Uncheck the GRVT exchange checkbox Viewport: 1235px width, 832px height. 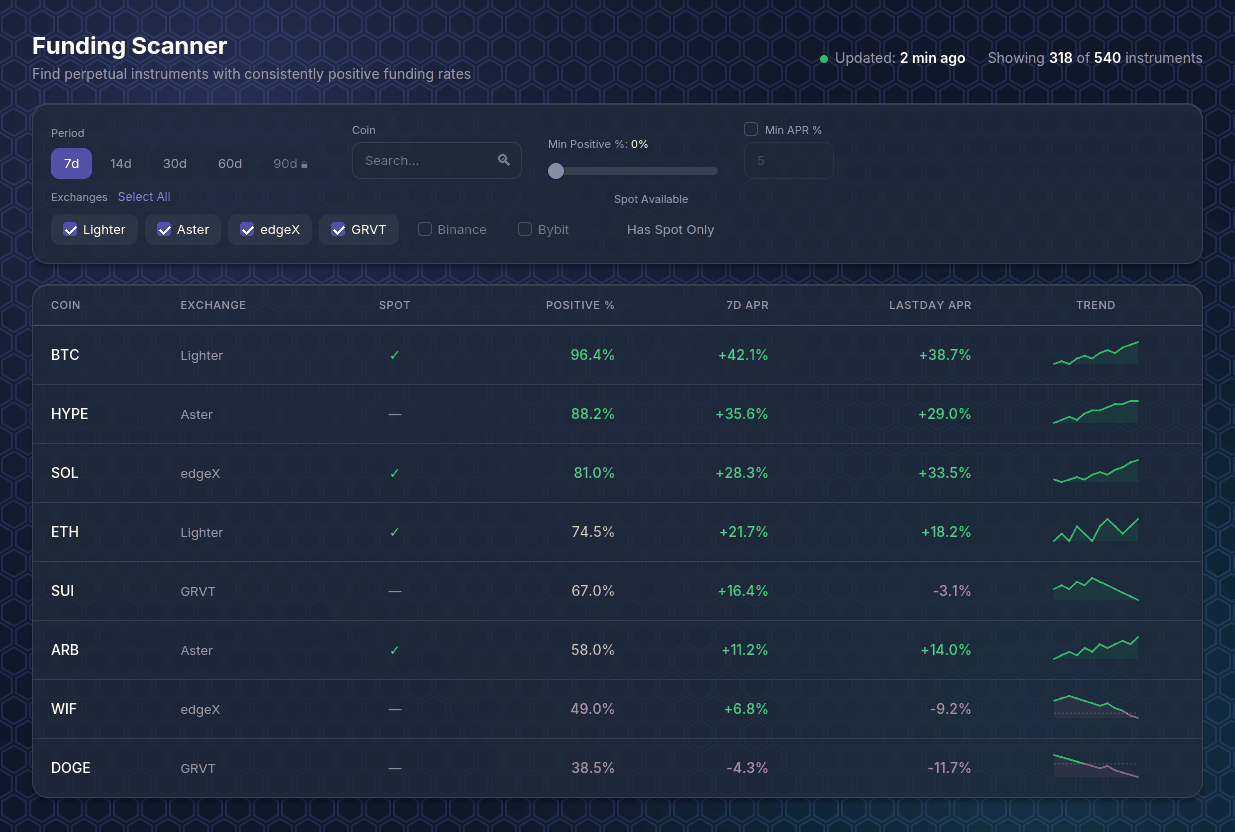[338, 229]
